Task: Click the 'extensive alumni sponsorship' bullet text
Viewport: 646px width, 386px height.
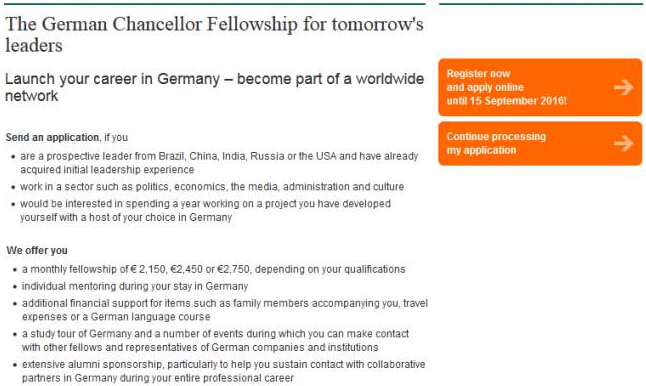Action: pyautogui.click(x=224, y=371)
